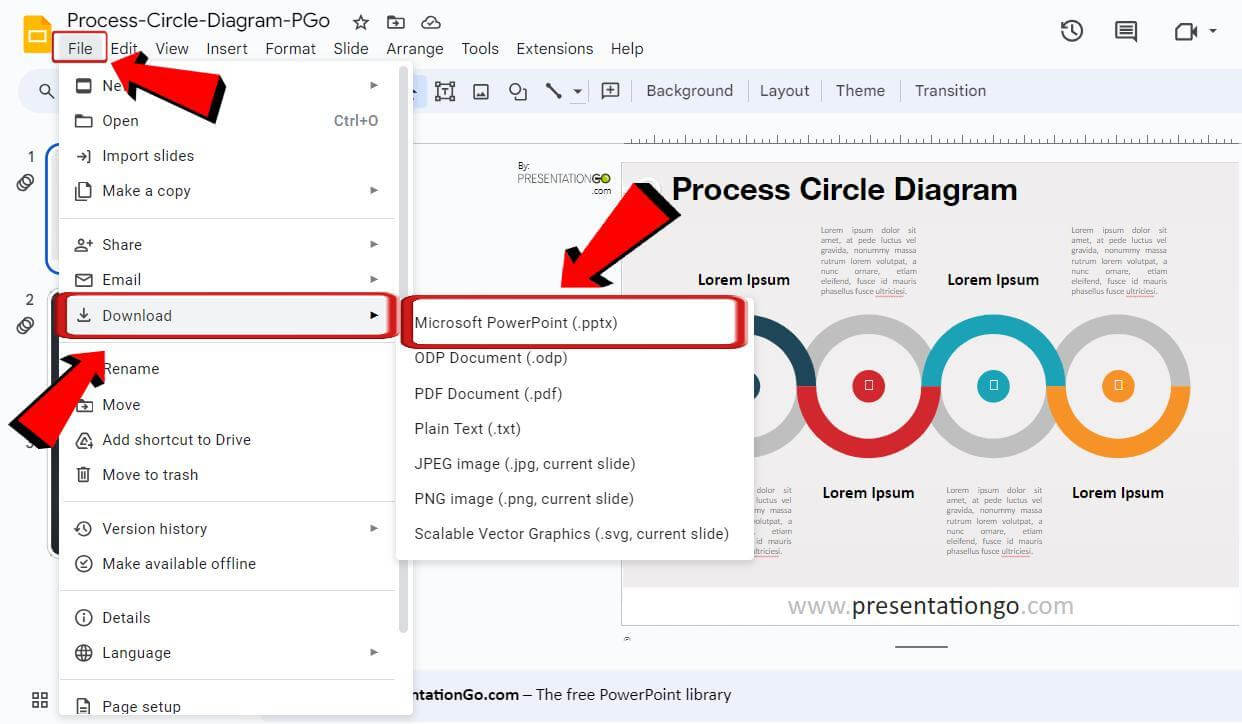Expand the Line tool dropdown arrow
The height and width of the screenshot is (724, 1242).
[578, 91]
